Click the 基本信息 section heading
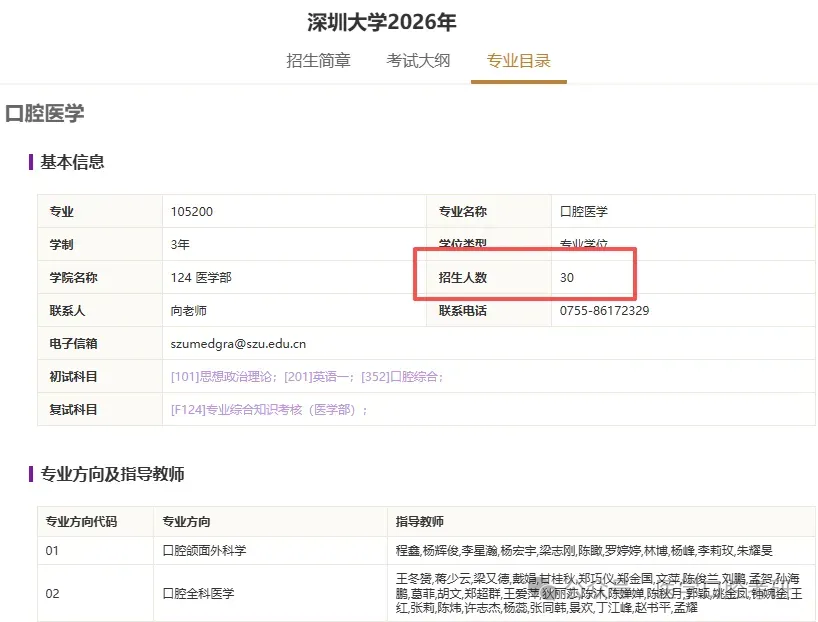The image size is (818, 622). coord(72,162)
